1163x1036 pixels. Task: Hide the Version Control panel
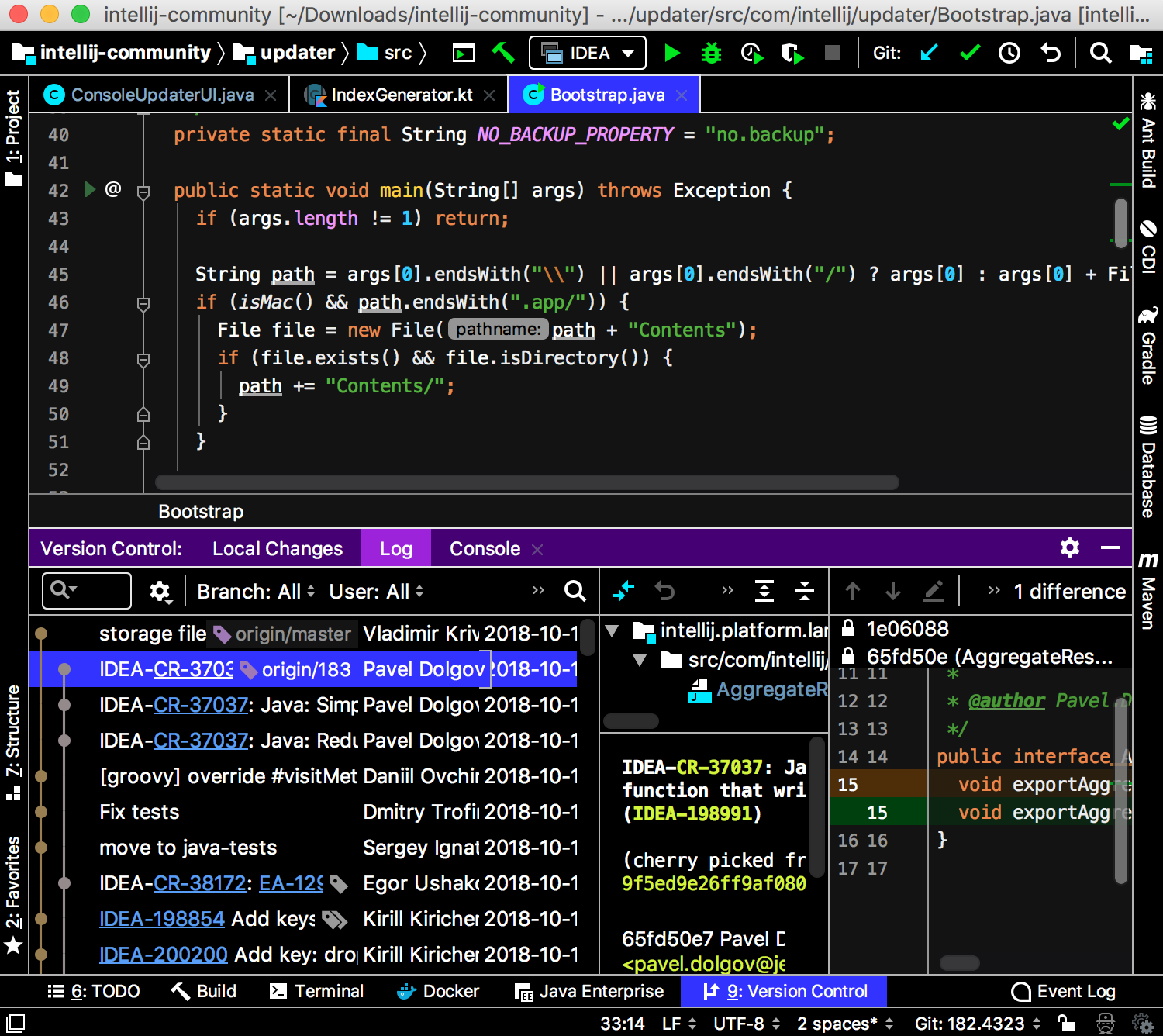pos(1110,547)
